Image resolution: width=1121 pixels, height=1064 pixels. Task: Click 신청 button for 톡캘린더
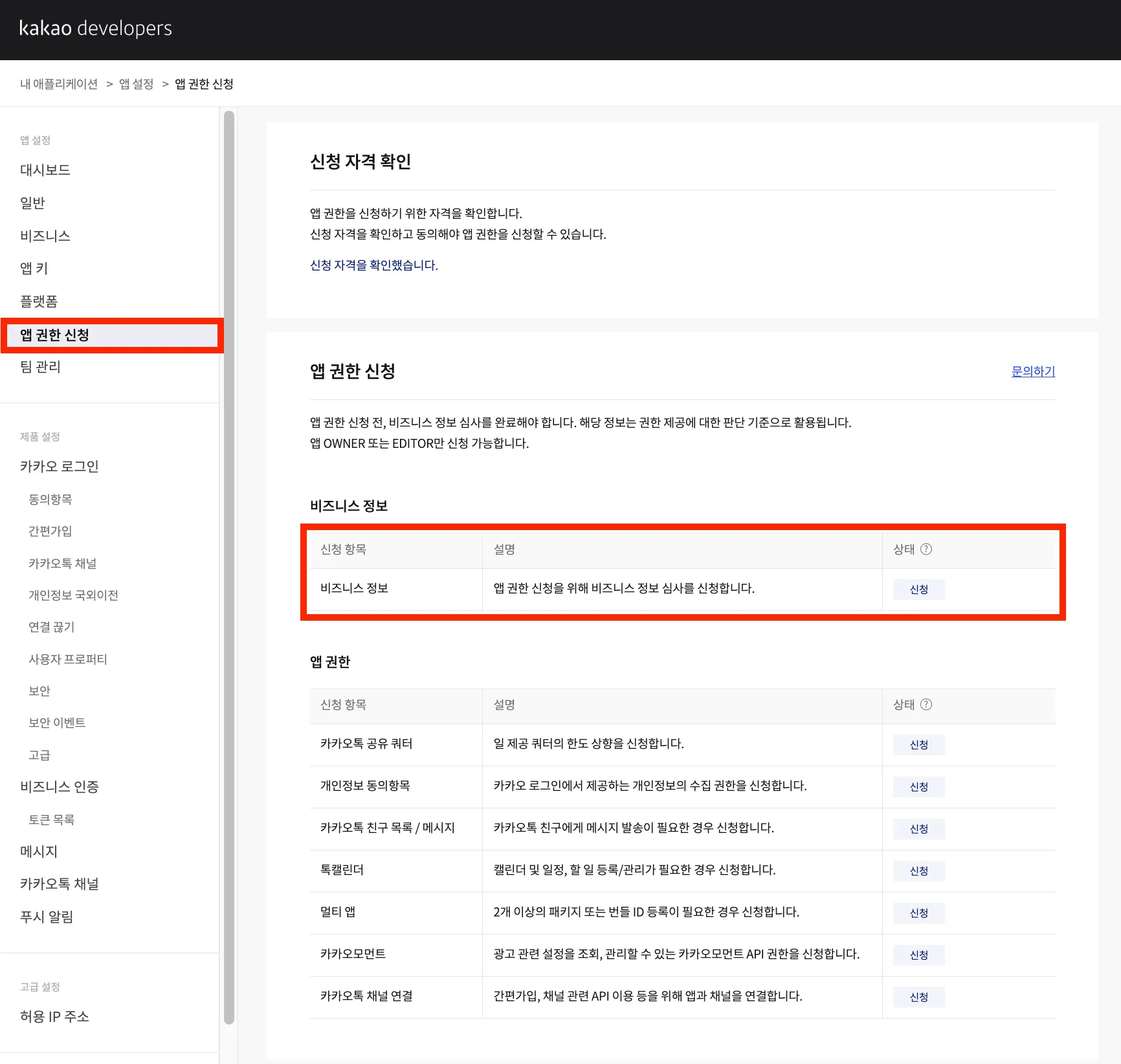point(919,870)
